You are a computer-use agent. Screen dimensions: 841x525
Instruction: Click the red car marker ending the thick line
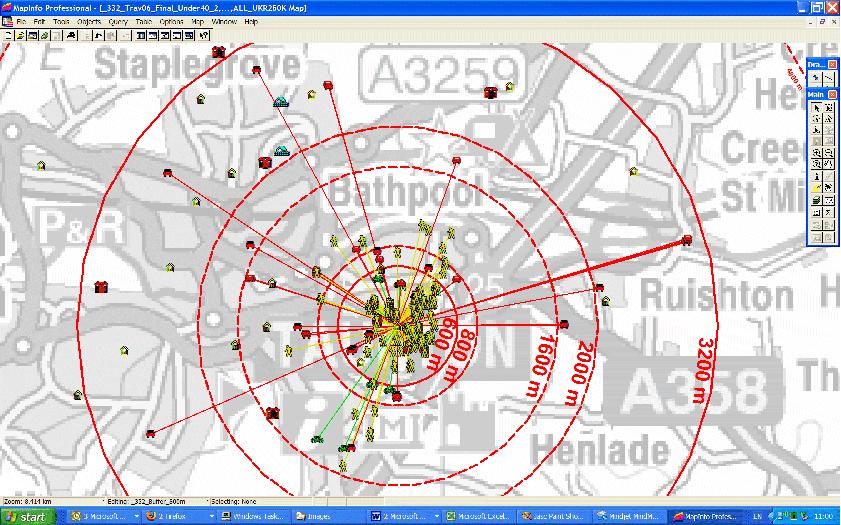[x=686, y=240]
